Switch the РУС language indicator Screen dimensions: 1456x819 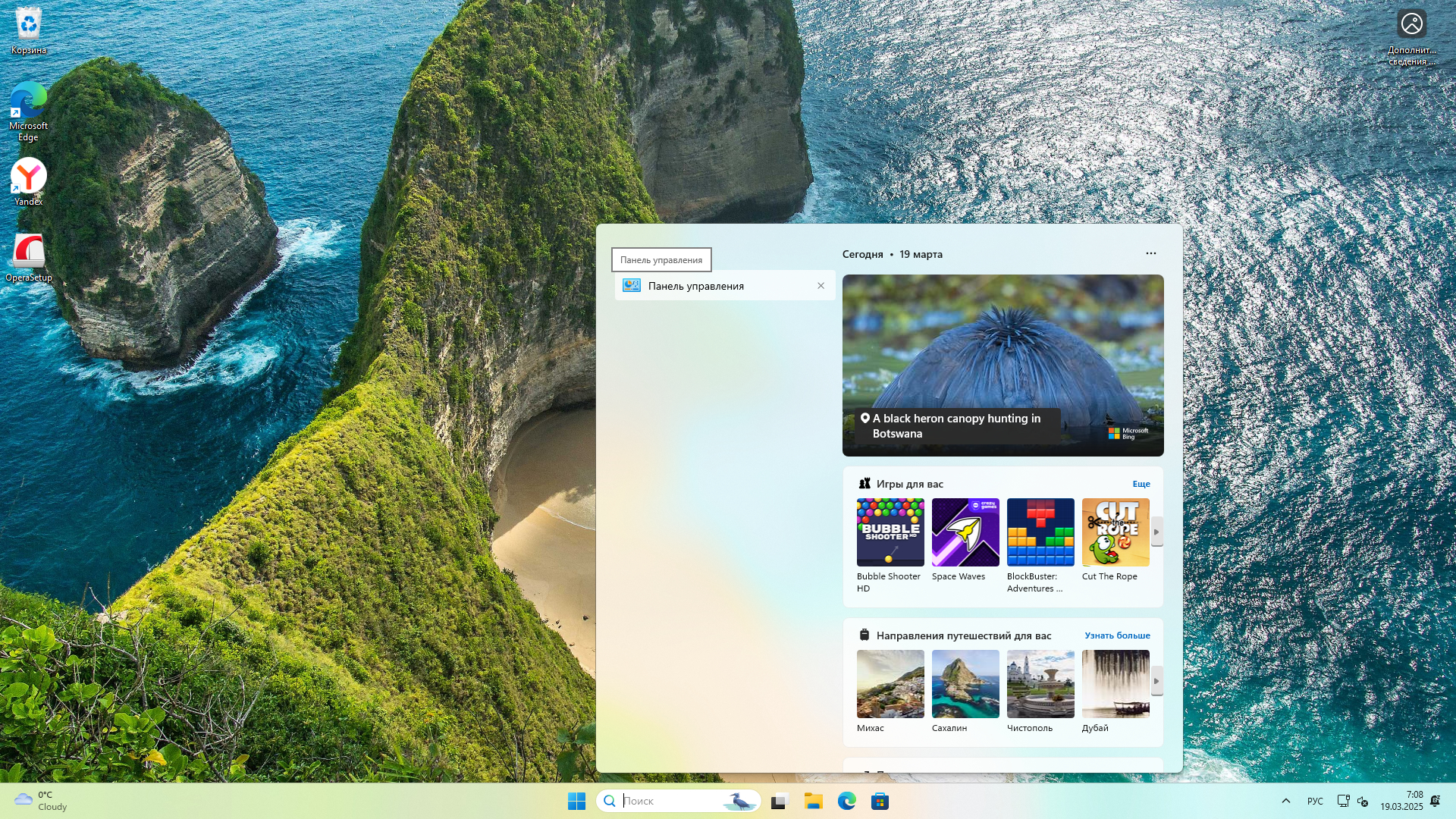(x=1315, y=802)
